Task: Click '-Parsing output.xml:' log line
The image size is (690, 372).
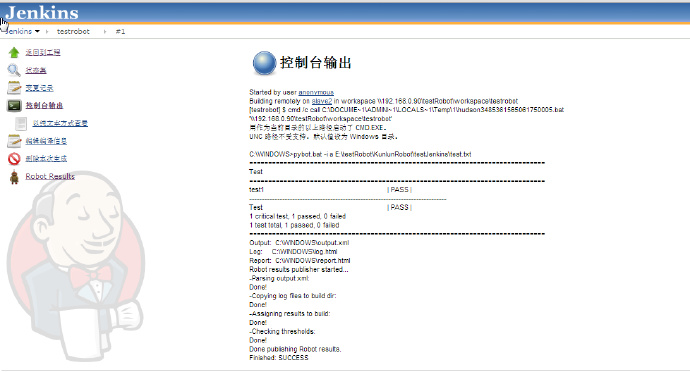Action: pos(279,278)
